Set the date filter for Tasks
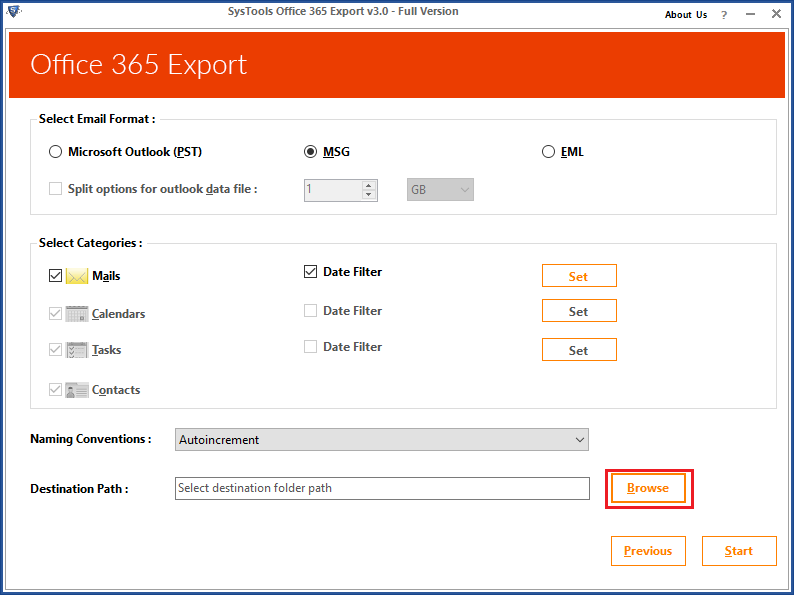This screenshot has width=794, height=595. pos(579,350)
